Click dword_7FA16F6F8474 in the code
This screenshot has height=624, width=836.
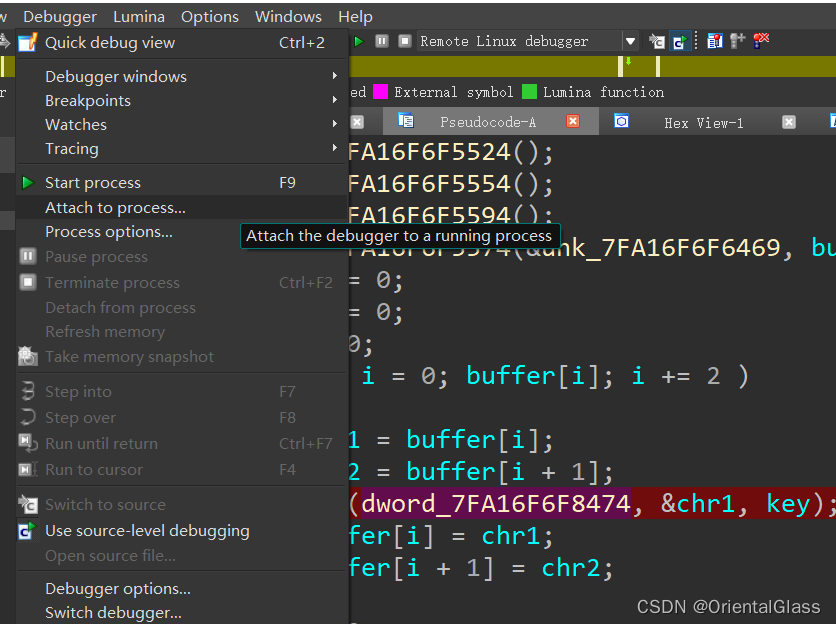click(496, 503)
